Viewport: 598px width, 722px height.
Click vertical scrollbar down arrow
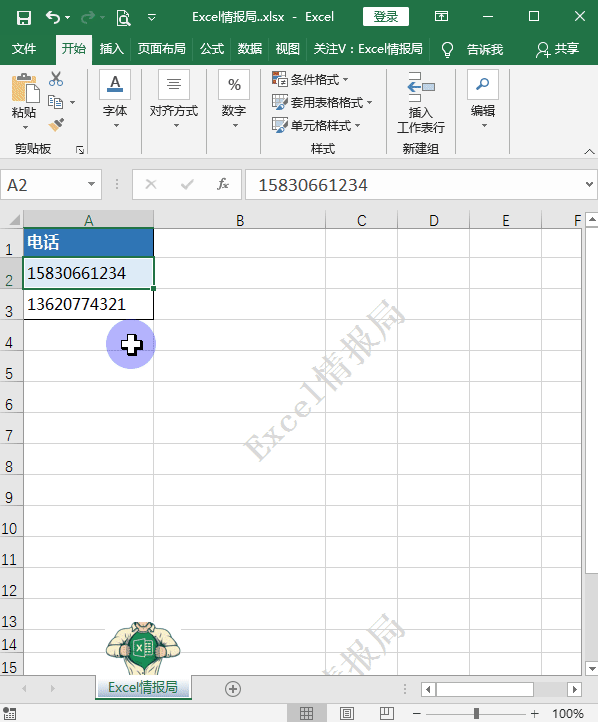pos(592,669)
